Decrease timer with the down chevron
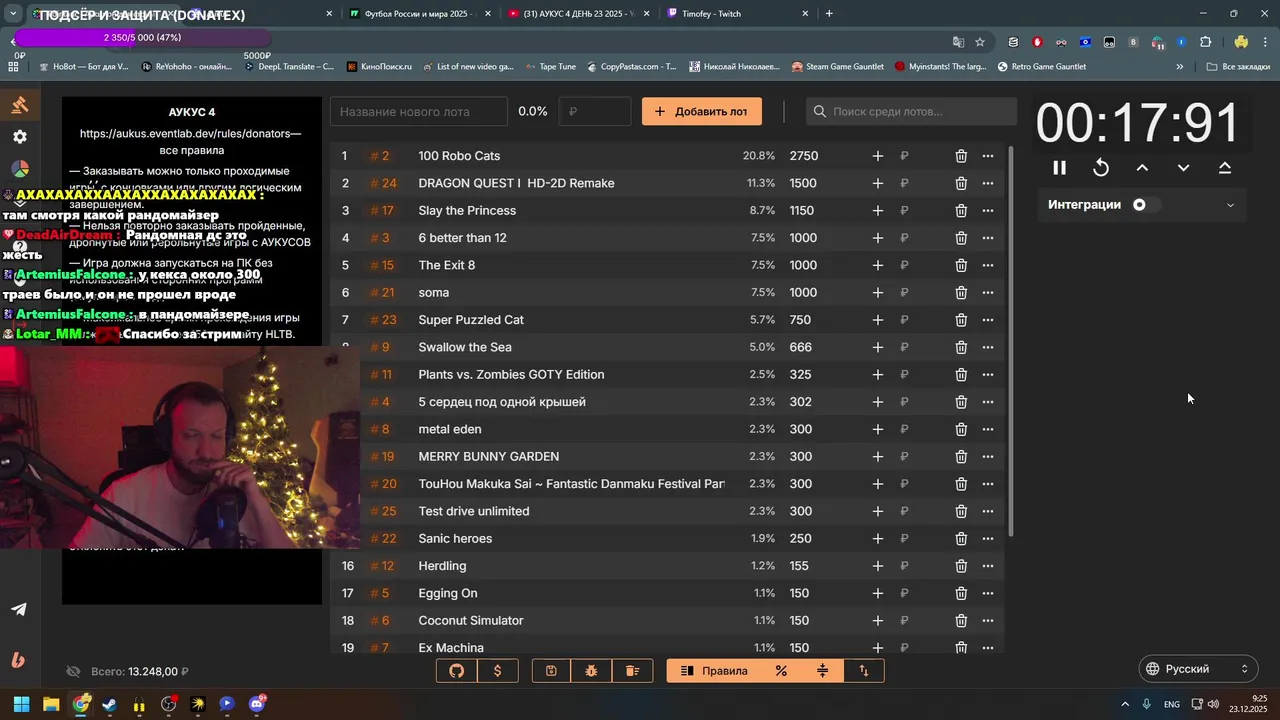 (1183, 168)
